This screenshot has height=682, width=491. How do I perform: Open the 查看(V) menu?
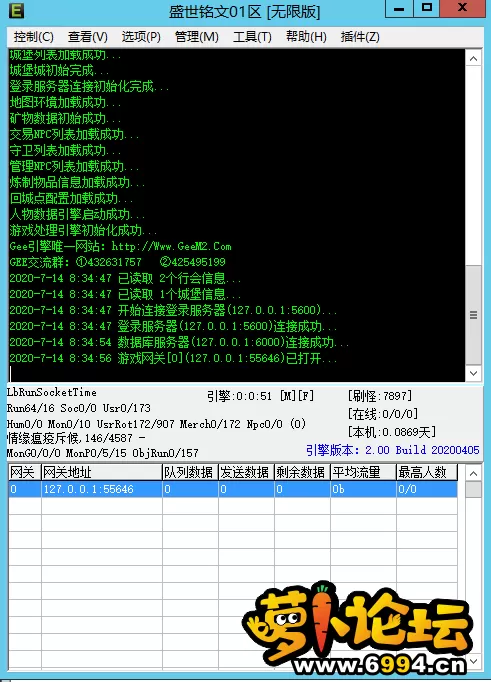(88, 37)
